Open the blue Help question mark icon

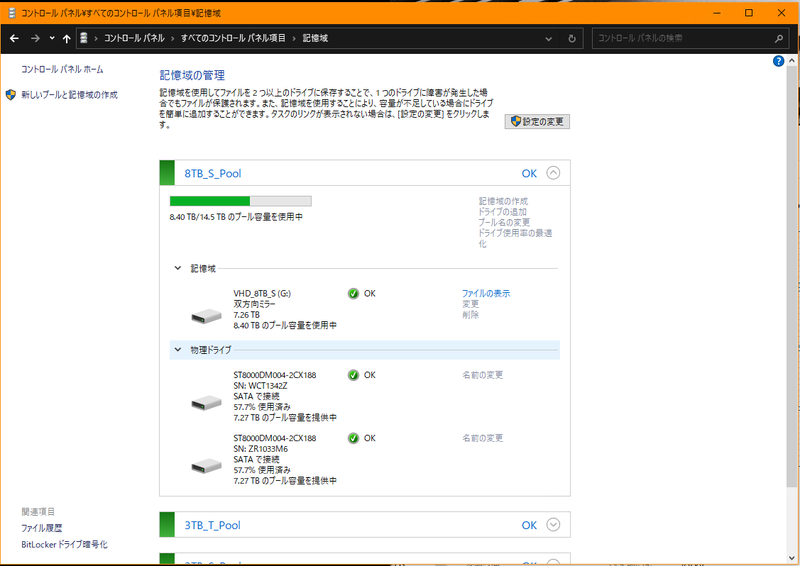pyautogui.click(x=779, y=61)
